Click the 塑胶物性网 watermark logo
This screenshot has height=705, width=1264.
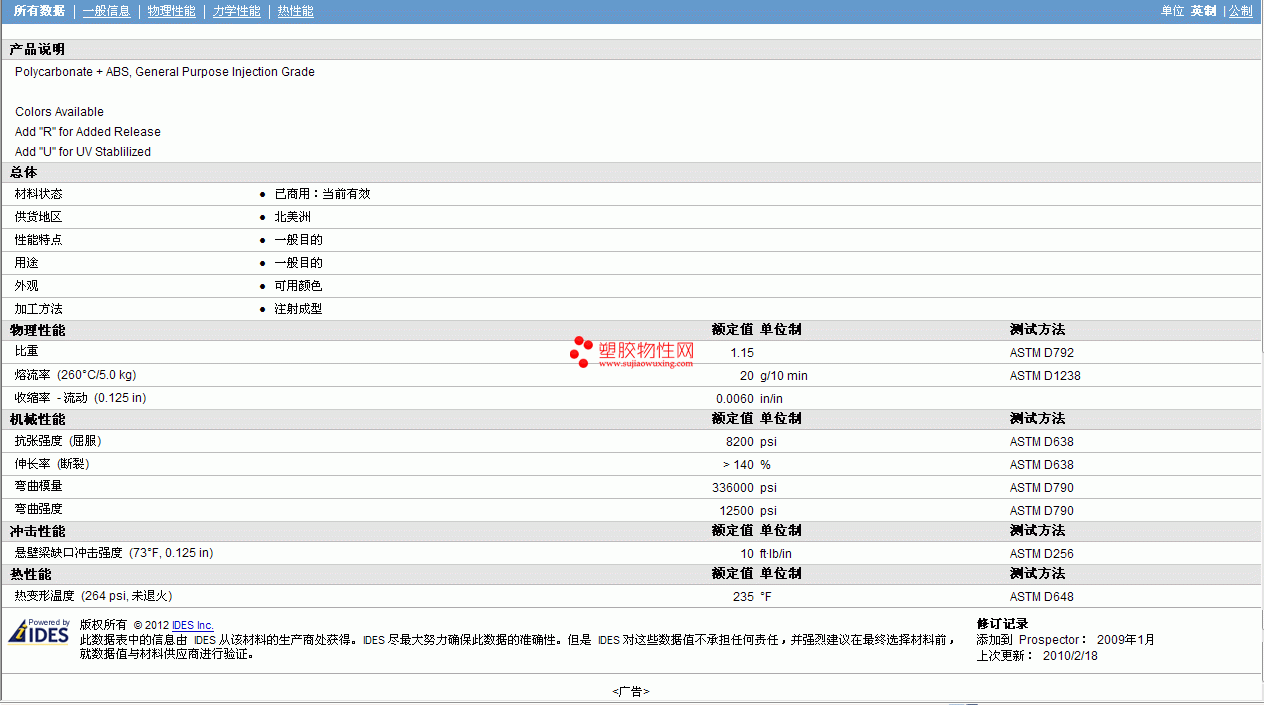point(632,353)
